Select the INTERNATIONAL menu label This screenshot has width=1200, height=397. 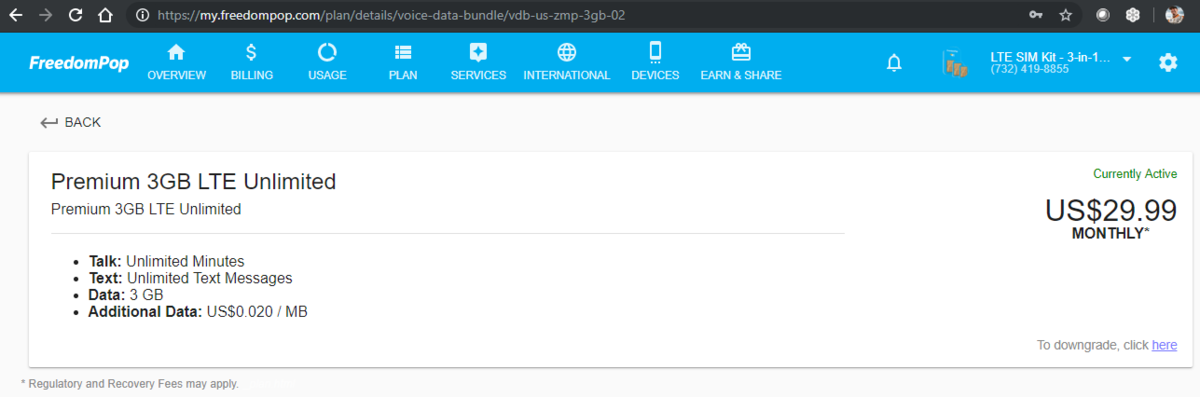[x=567, y=76]
